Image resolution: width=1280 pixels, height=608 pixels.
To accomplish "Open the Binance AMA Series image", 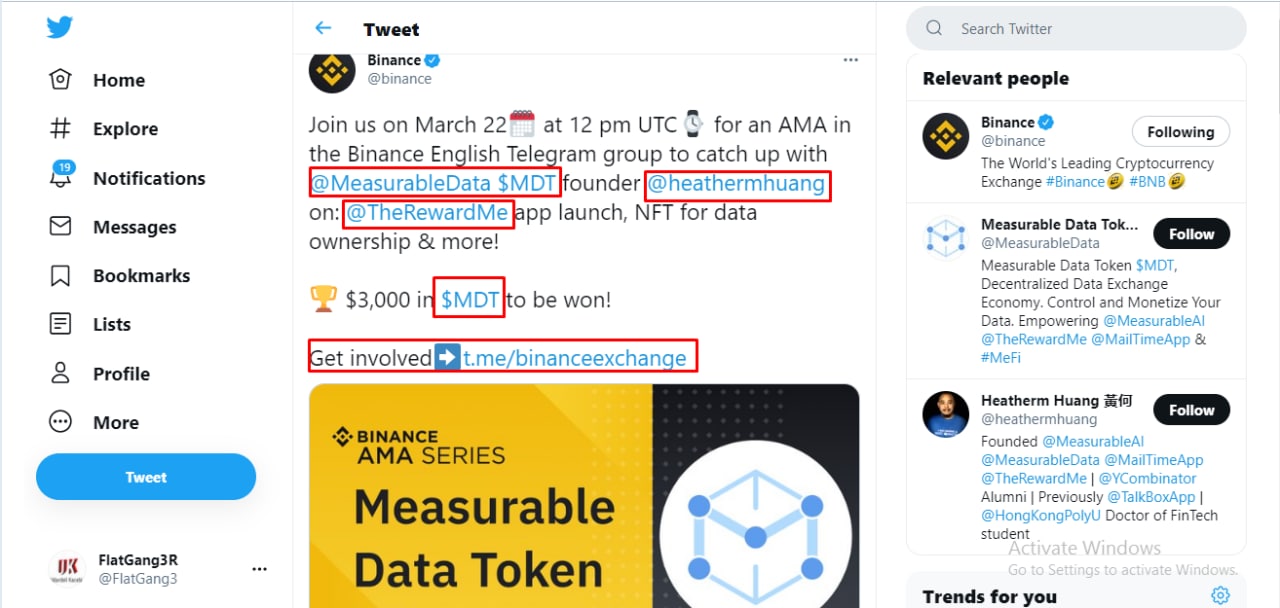I will tap(583, 495).
